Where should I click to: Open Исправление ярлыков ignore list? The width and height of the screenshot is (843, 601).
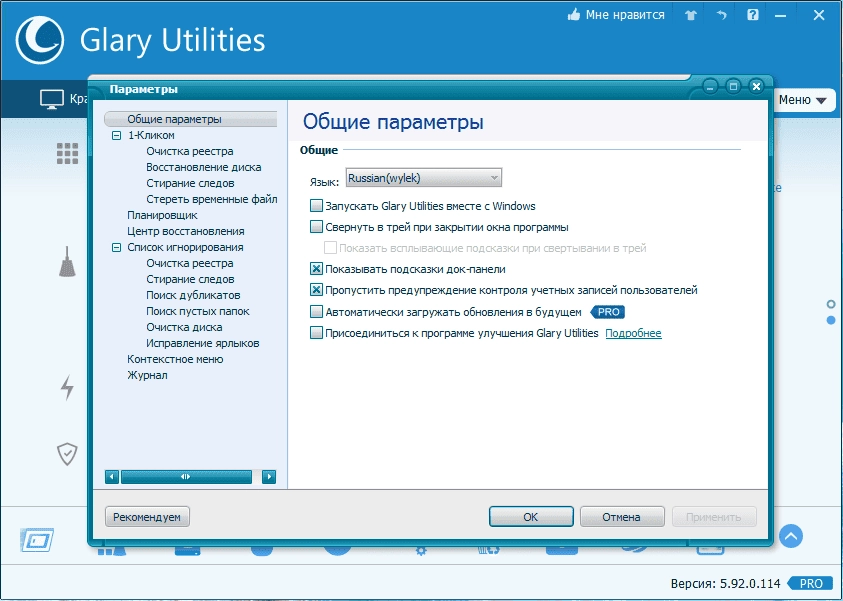pos(203,343)
